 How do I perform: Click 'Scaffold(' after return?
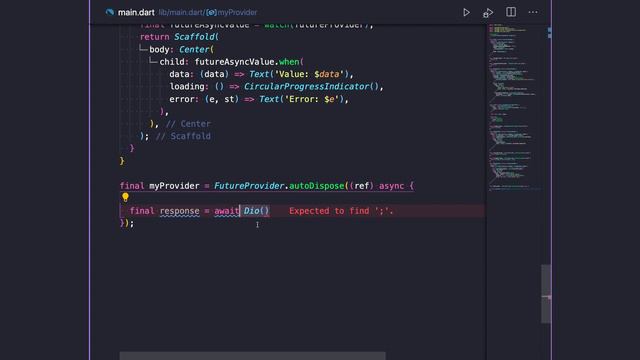(x=196, y=37)
